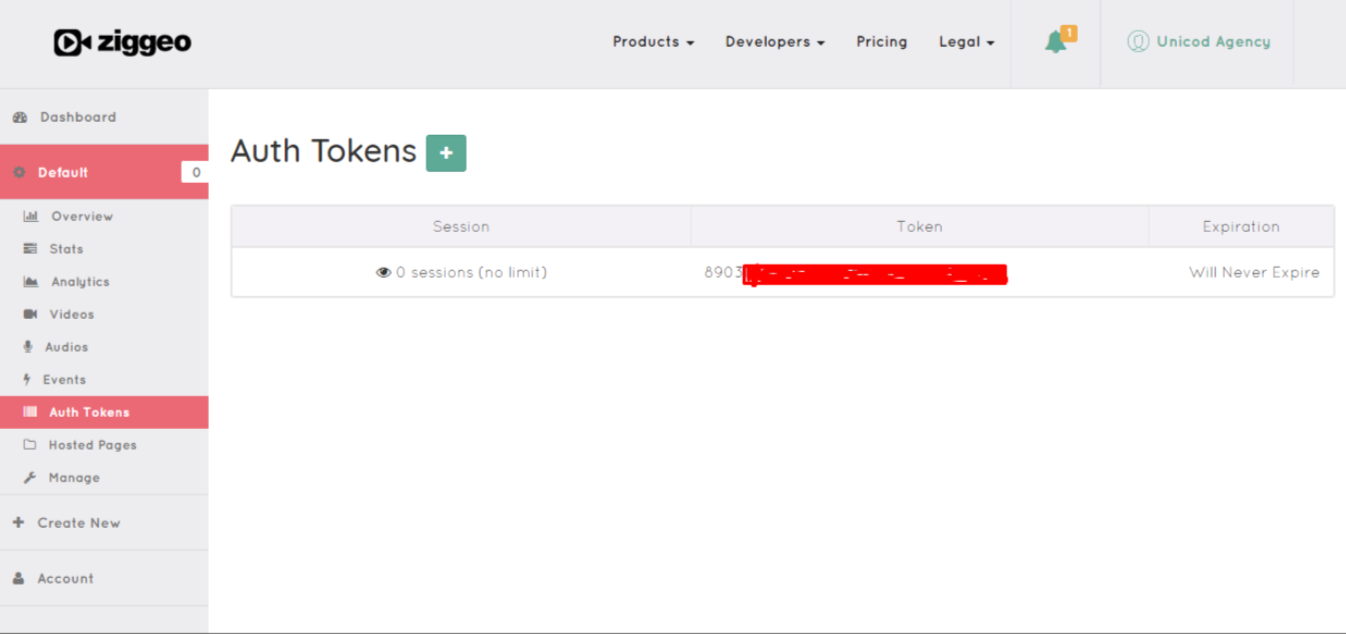Image resolution: width=1346 pixels, height=634 pixels.
Task: Open the Products dropdown menu
Action: [653, 42]
